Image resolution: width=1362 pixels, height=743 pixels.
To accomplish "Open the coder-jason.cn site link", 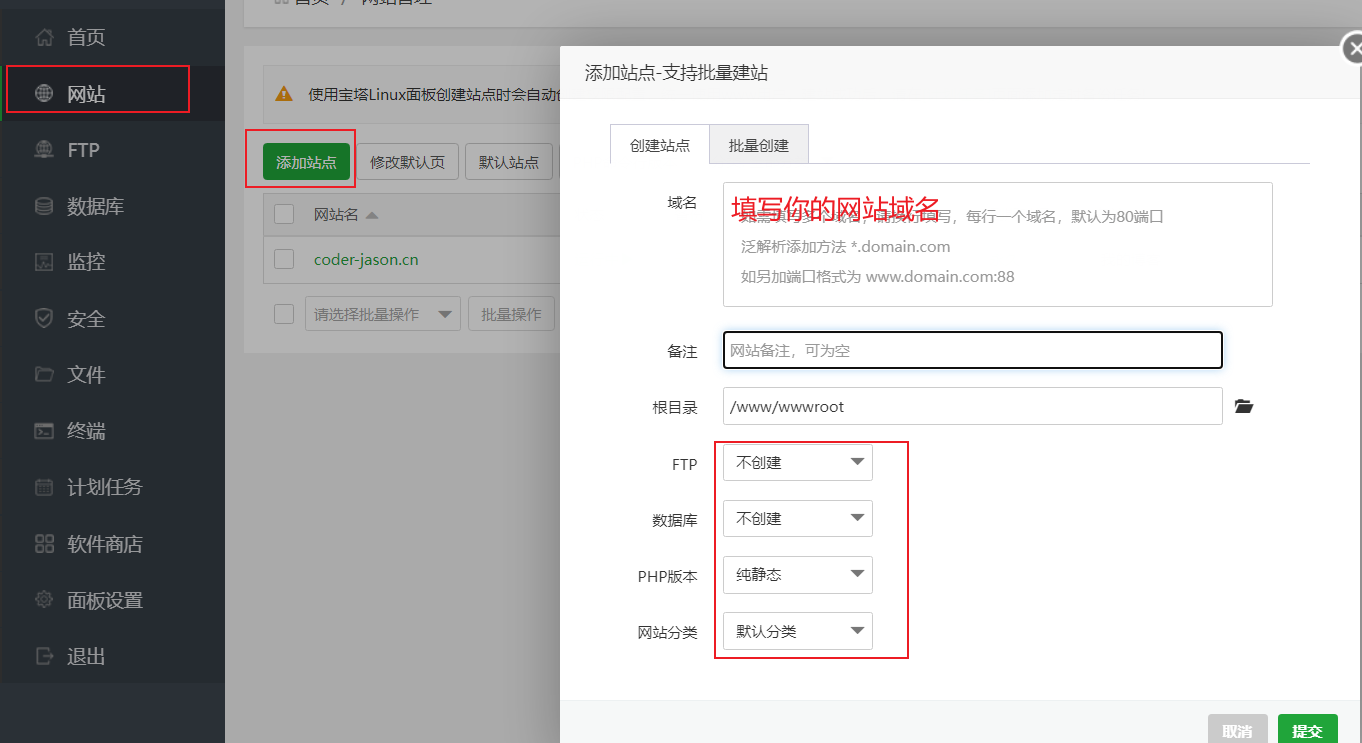I will click(366, 260).
